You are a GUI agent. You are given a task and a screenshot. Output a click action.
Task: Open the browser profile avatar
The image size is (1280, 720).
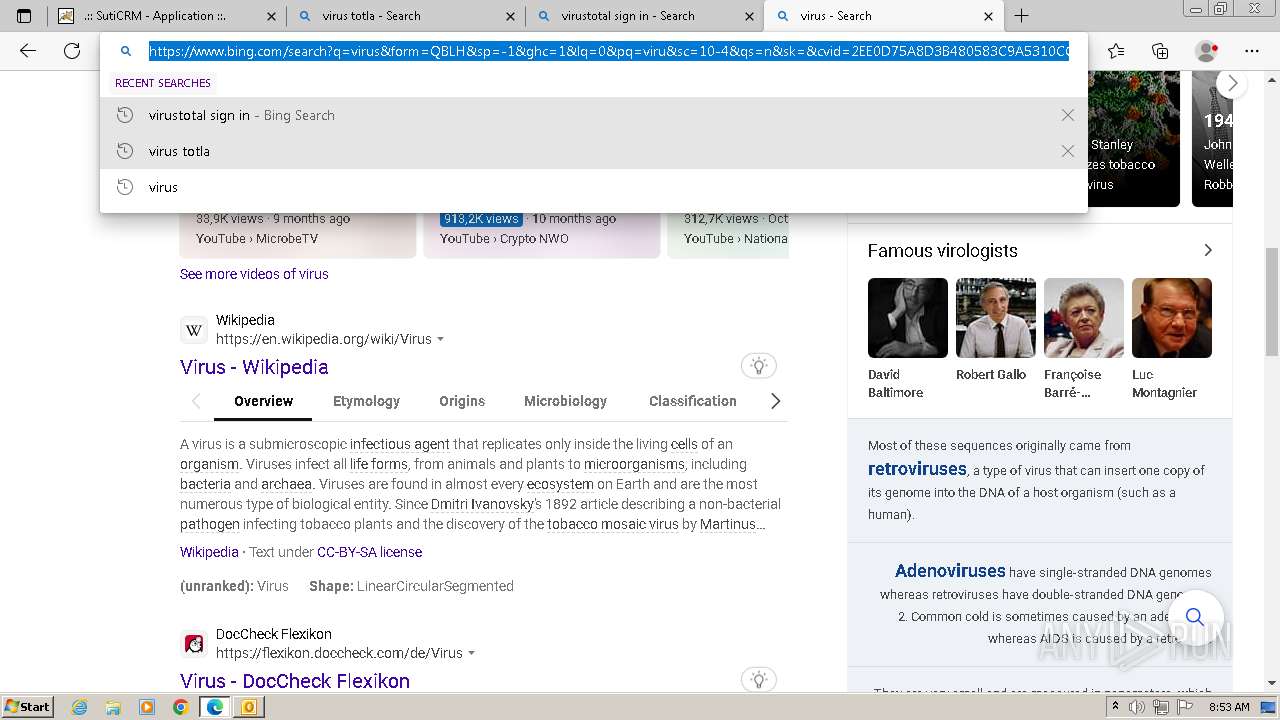1206,51
